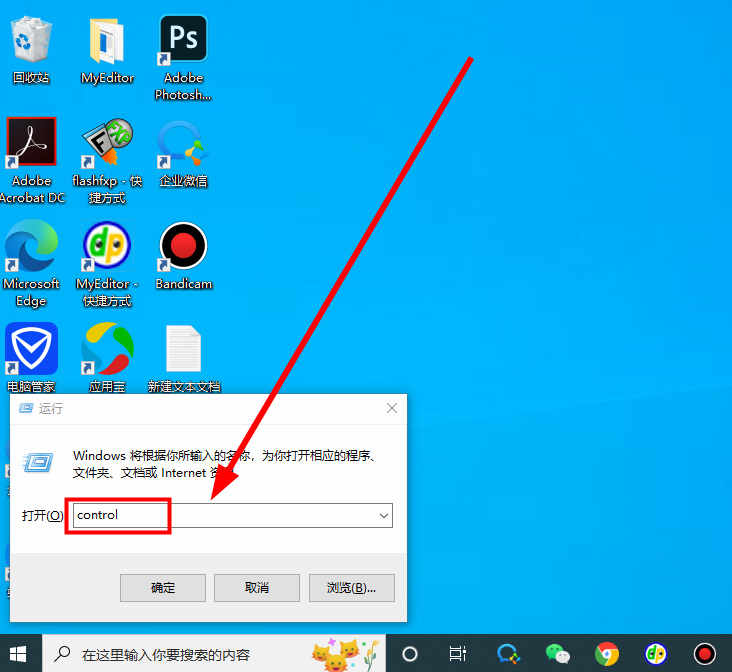The height and width of the screenshot is (672, 732).
Task: Open the Windows Start menu
Action: pos(20,654)
